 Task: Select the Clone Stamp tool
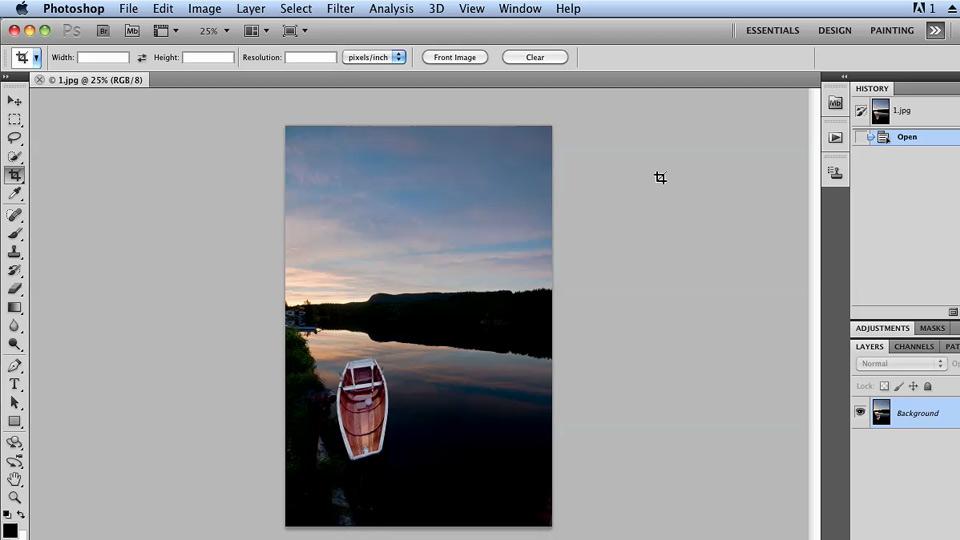[14, 252]
